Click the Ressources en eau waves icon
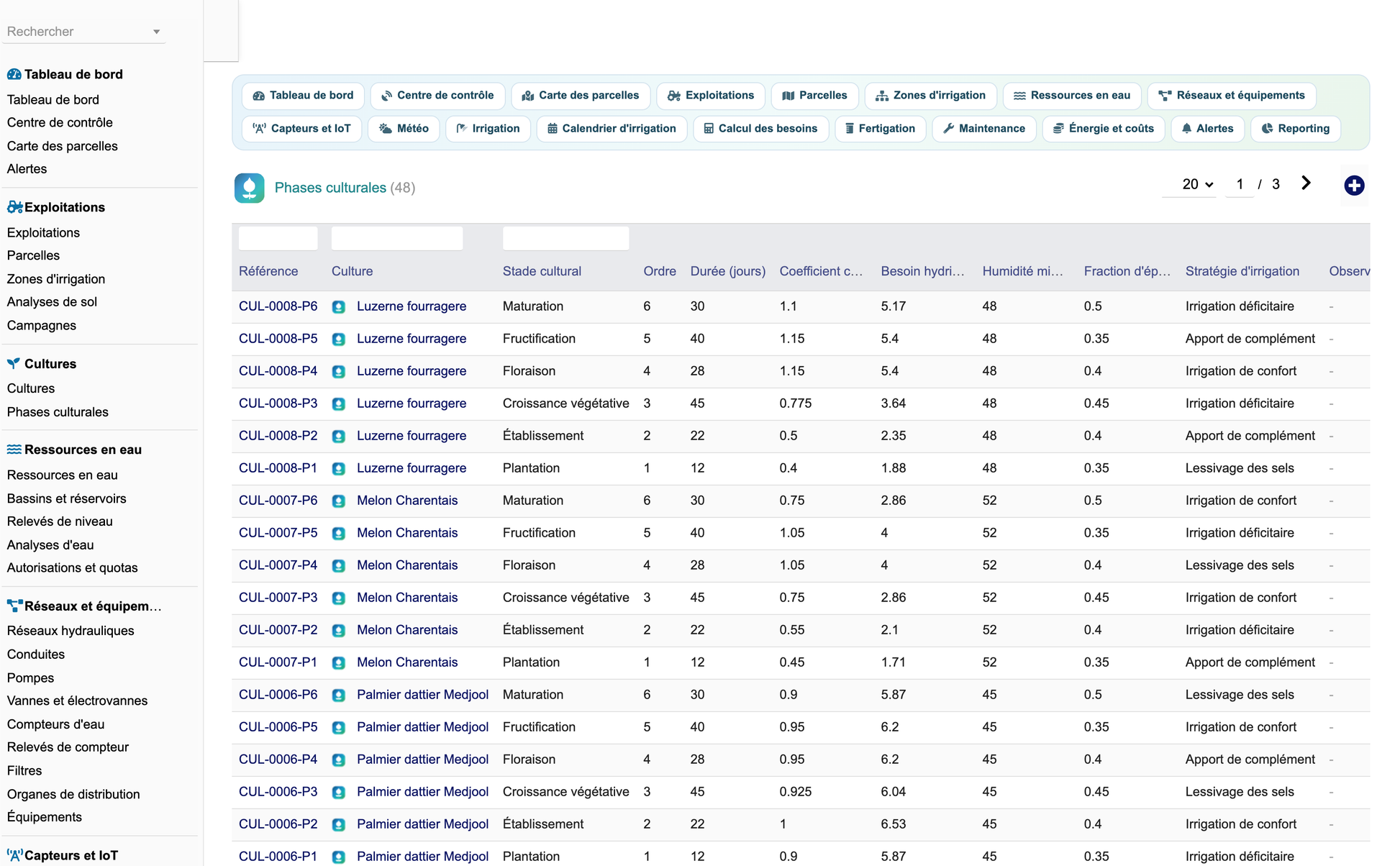1400x866 pixels. [x=14, y=450]
